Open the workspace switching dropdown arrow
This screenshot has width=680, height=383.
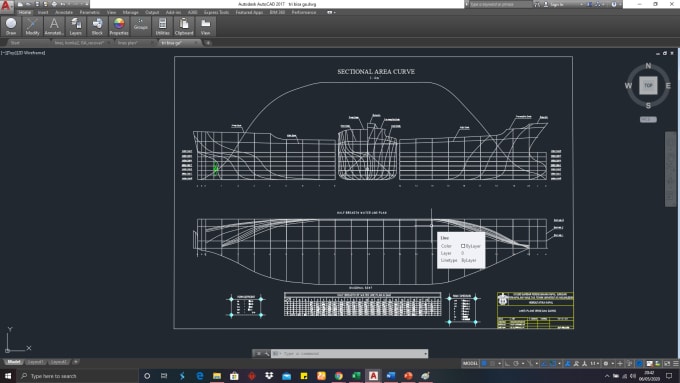[x=613, y=363]
